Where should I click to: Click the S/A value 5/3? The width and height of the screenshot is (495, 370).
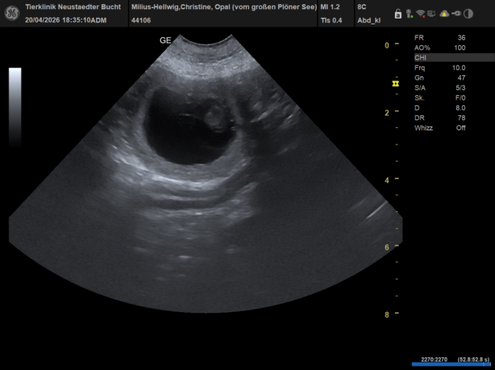pos(460,88)
